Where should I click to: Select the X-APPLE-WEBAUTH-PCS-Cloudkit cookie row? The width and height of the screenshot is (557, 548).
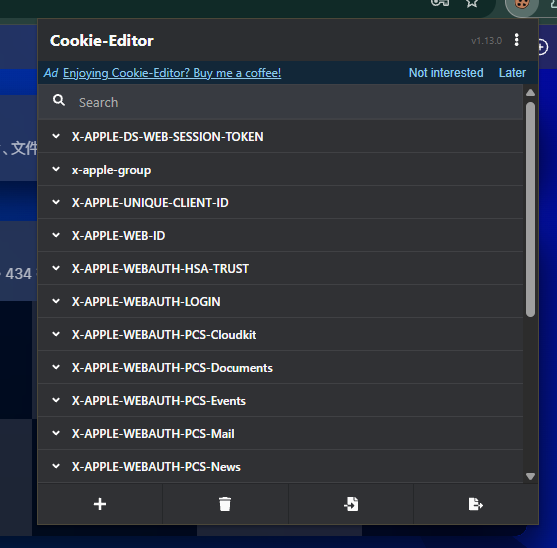tap(280, 335)
